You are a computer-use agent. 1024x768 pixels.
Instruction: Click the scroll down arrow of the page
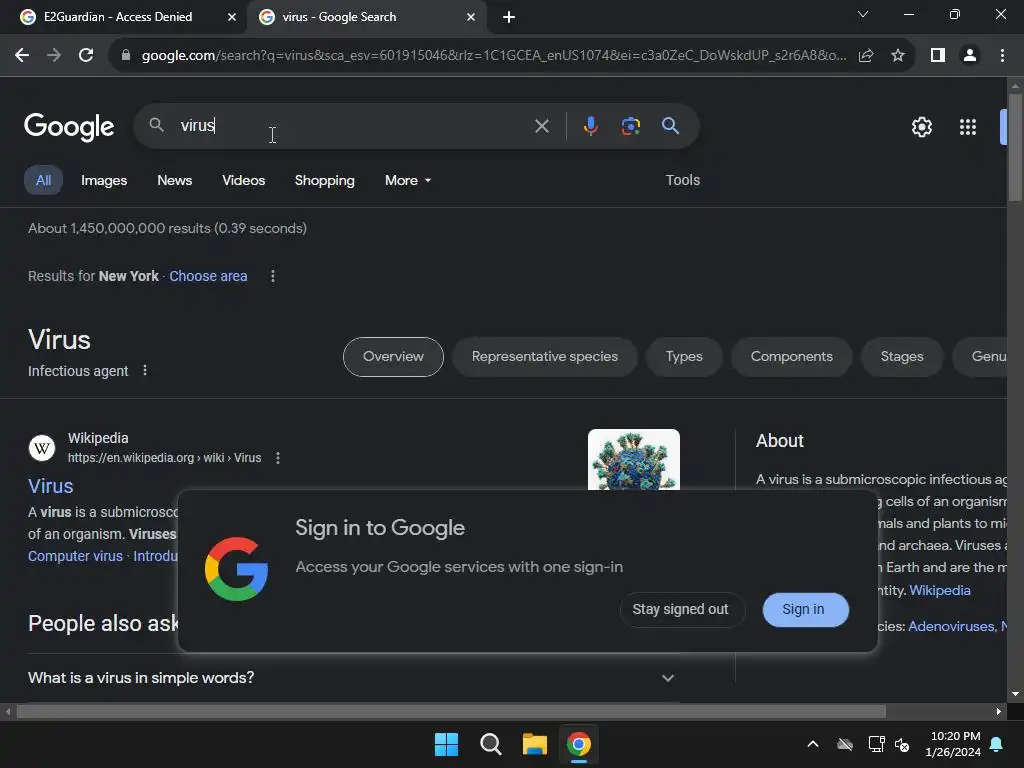tap(1015, 694)
